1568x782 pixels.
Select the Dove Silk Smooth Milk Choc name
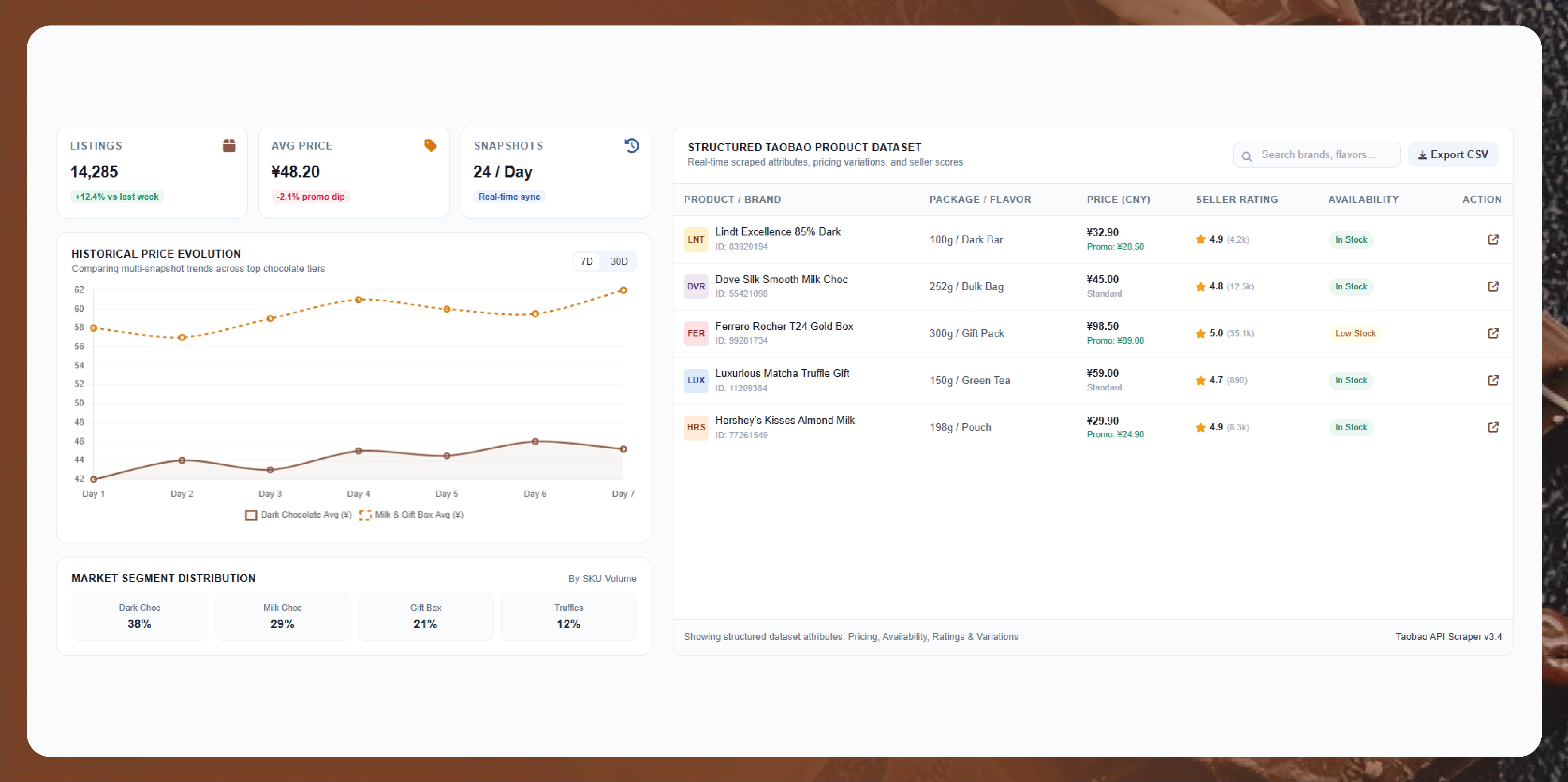pos(781,279)
